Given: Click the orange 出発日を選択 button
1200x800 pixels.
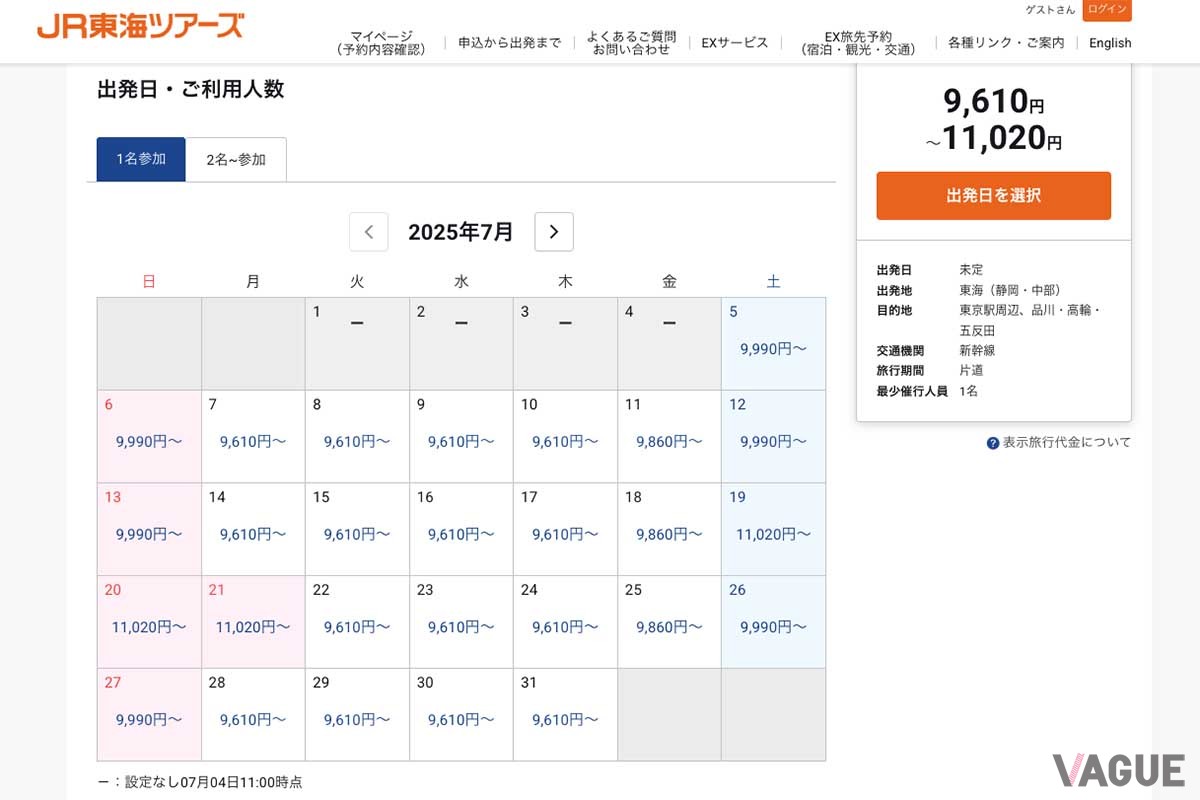Looking at the screenshot, I should click(994, 196).
